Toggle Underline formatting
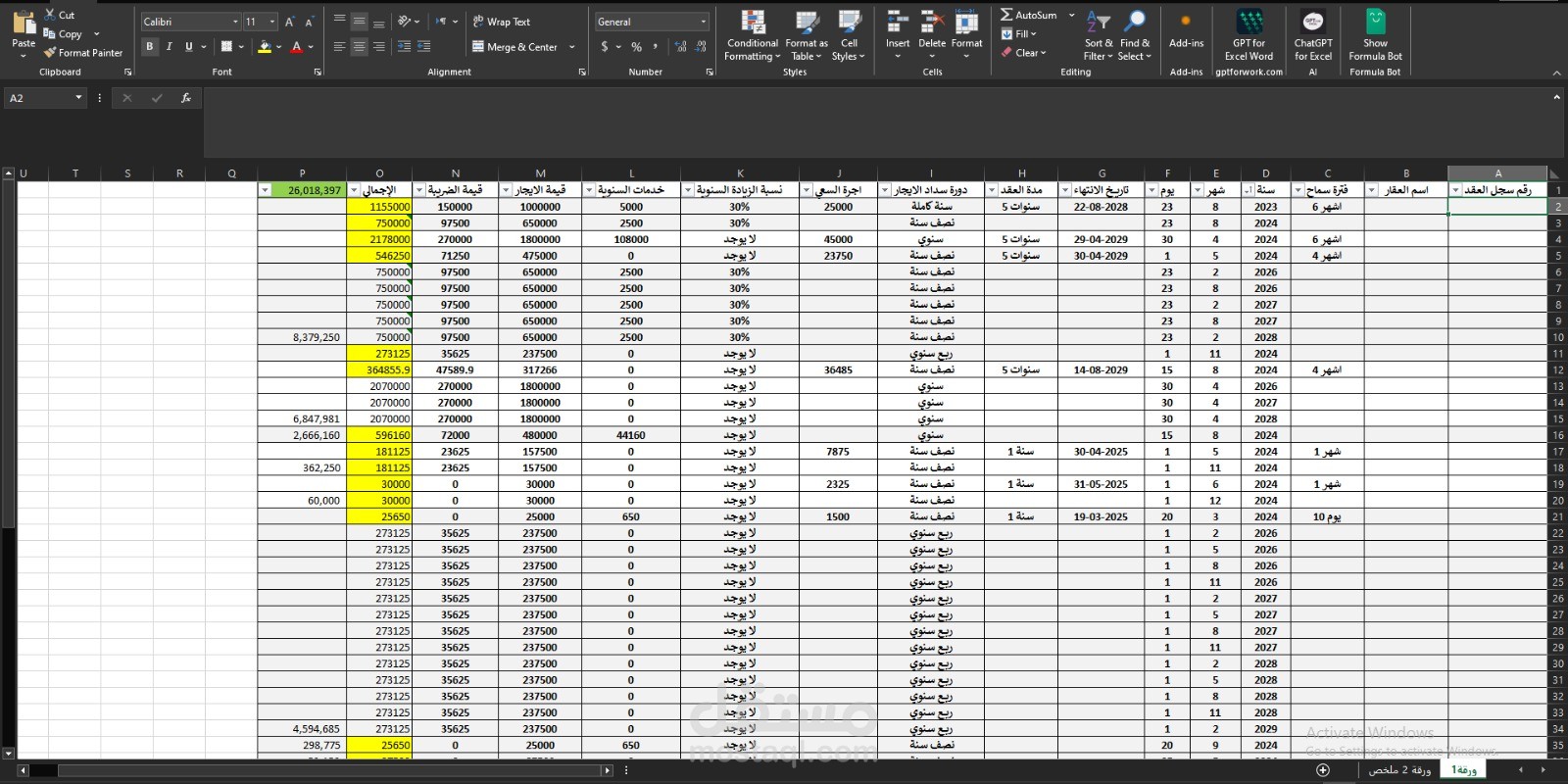 point(189,46)
